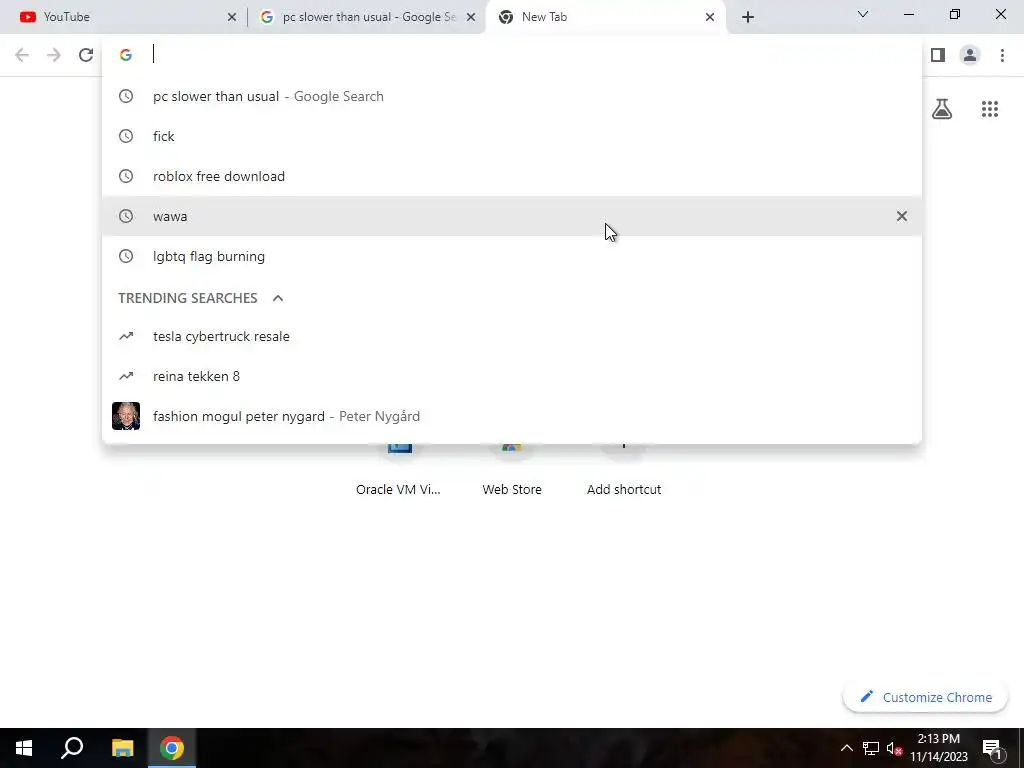1024x768 pixels.
Task: Open the notification center icon
Action: (x=992, y=748)
